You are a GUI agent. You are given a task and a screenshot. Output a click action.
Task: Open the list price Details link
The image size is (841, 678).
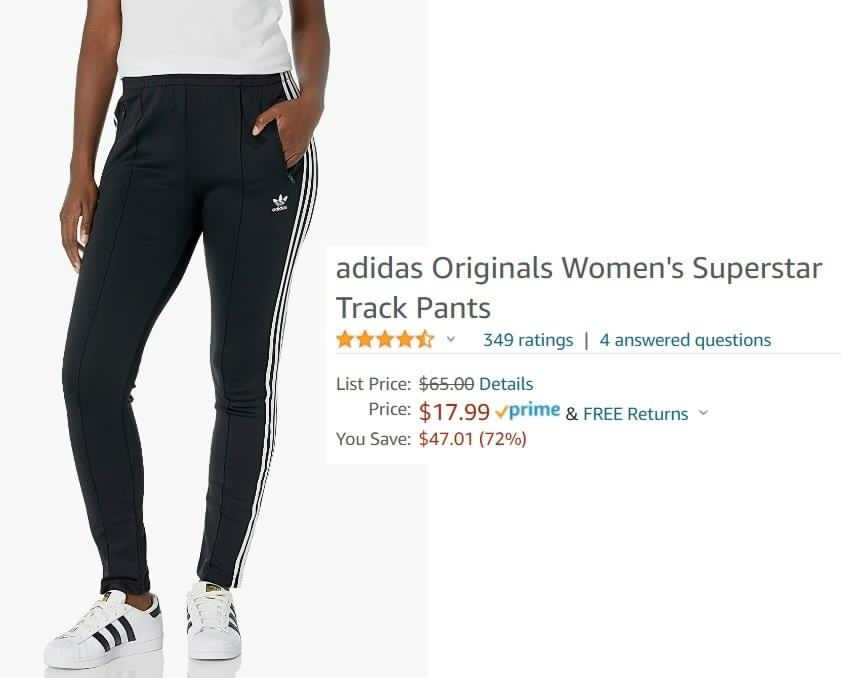click(506, 384)
